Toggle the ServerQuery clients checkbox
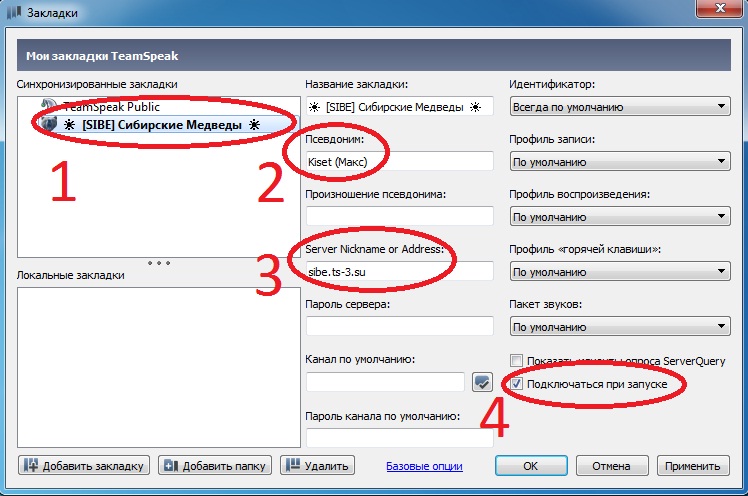The height and width of the screenshot is (496, 748). [516, 361]
